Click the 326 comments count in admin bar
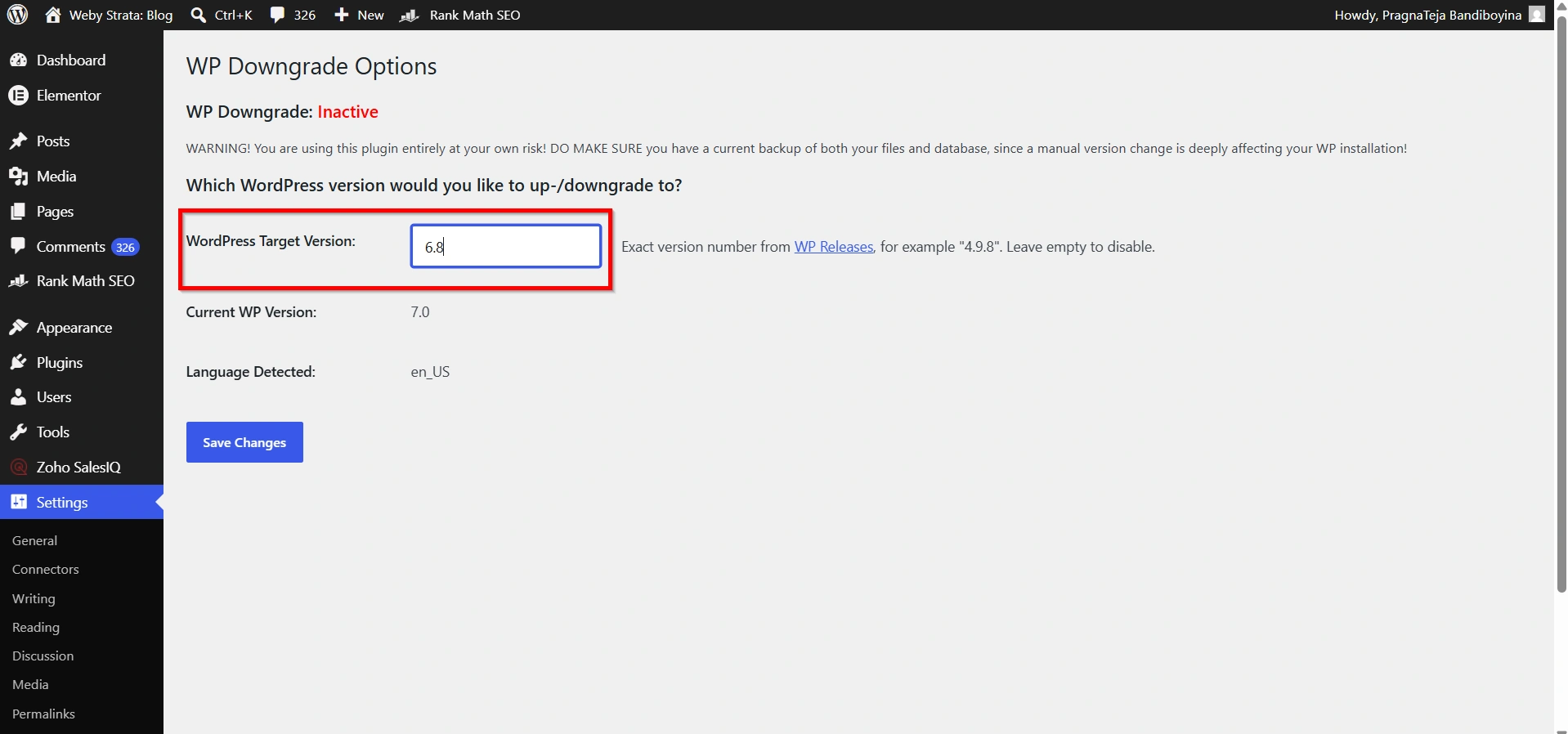This screenshot has width=1568, height=734. click(305, 15)
